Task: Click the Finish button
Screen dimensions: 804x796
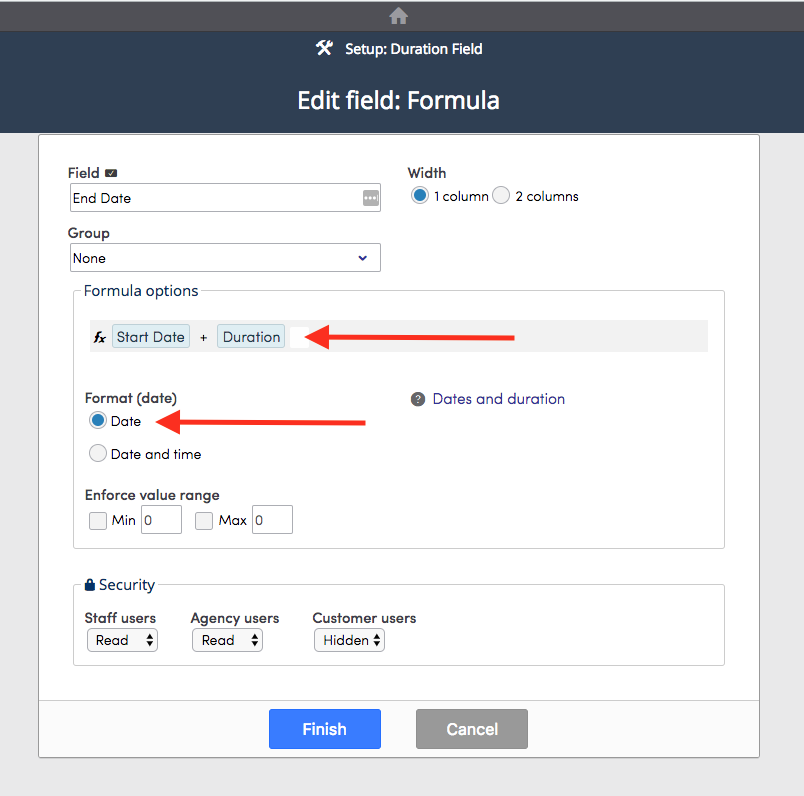Action: (324, 729)
